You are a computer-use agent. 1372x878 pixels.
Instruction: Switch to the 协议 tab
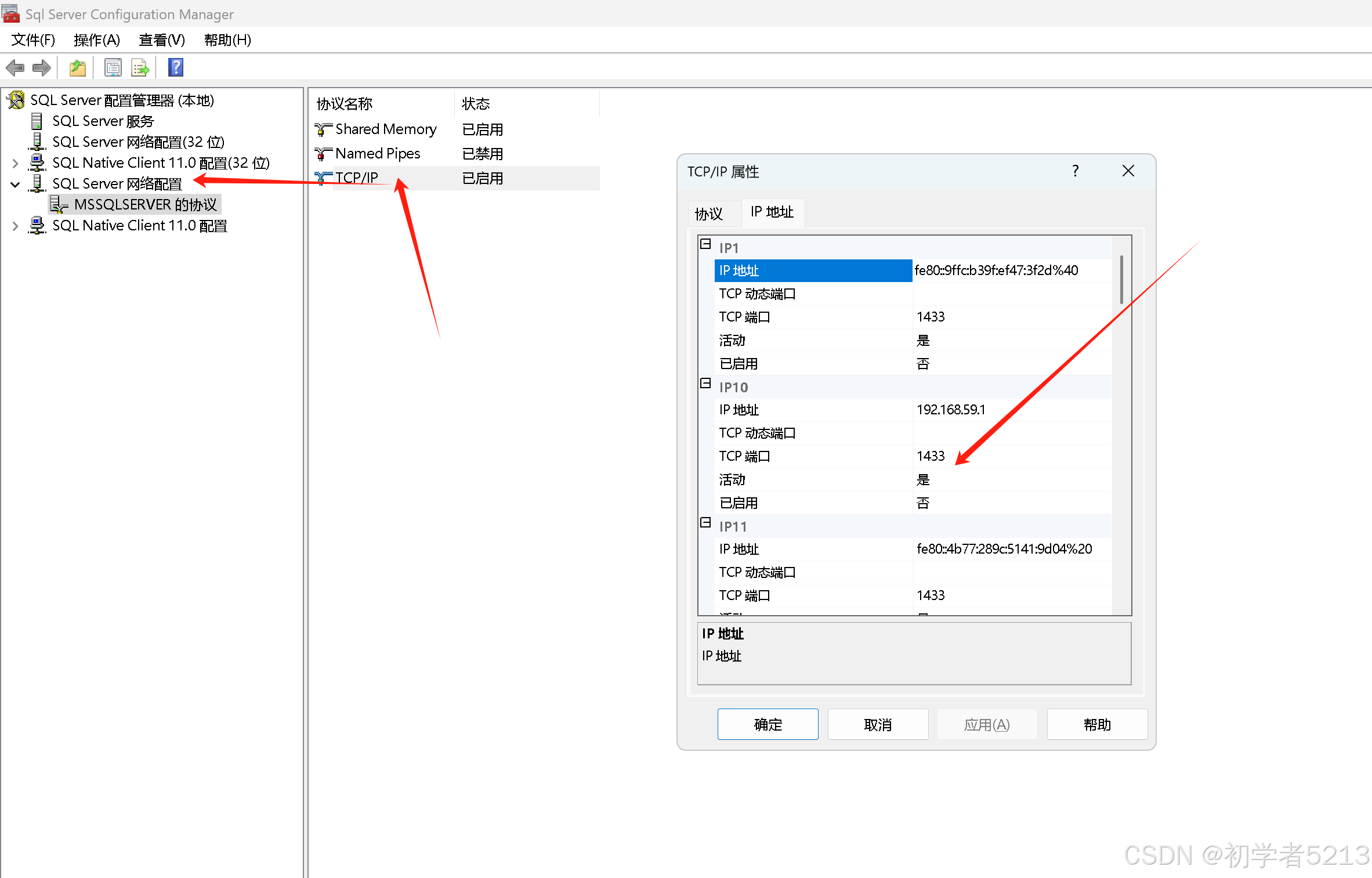tap(708, 214)
